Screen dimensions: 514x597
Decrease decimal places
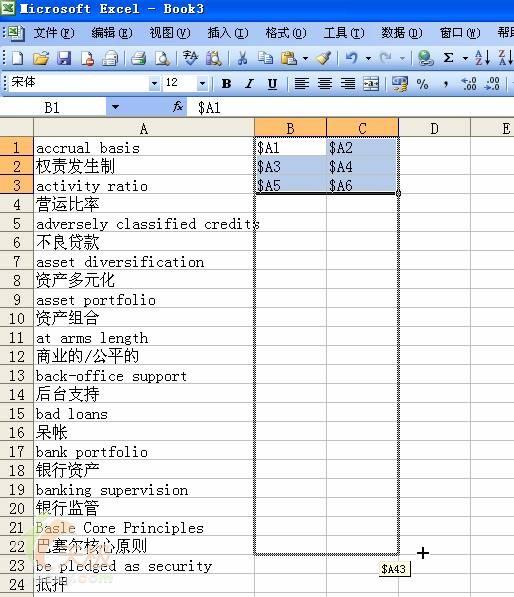[492, 83]
